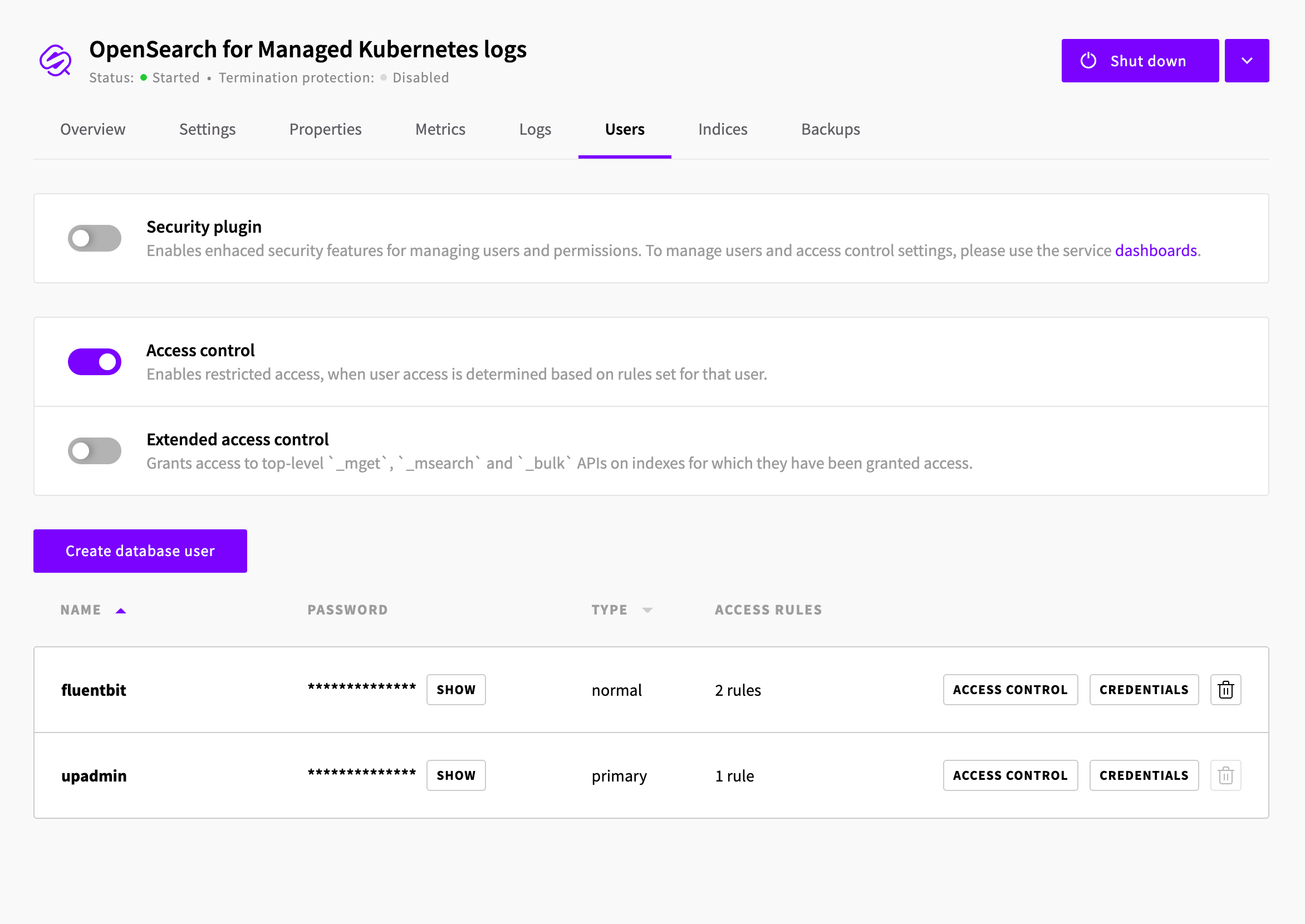
Task: Click the '1 rule' access rules cell
Action: pyautogui.click(x=734, y=776)
